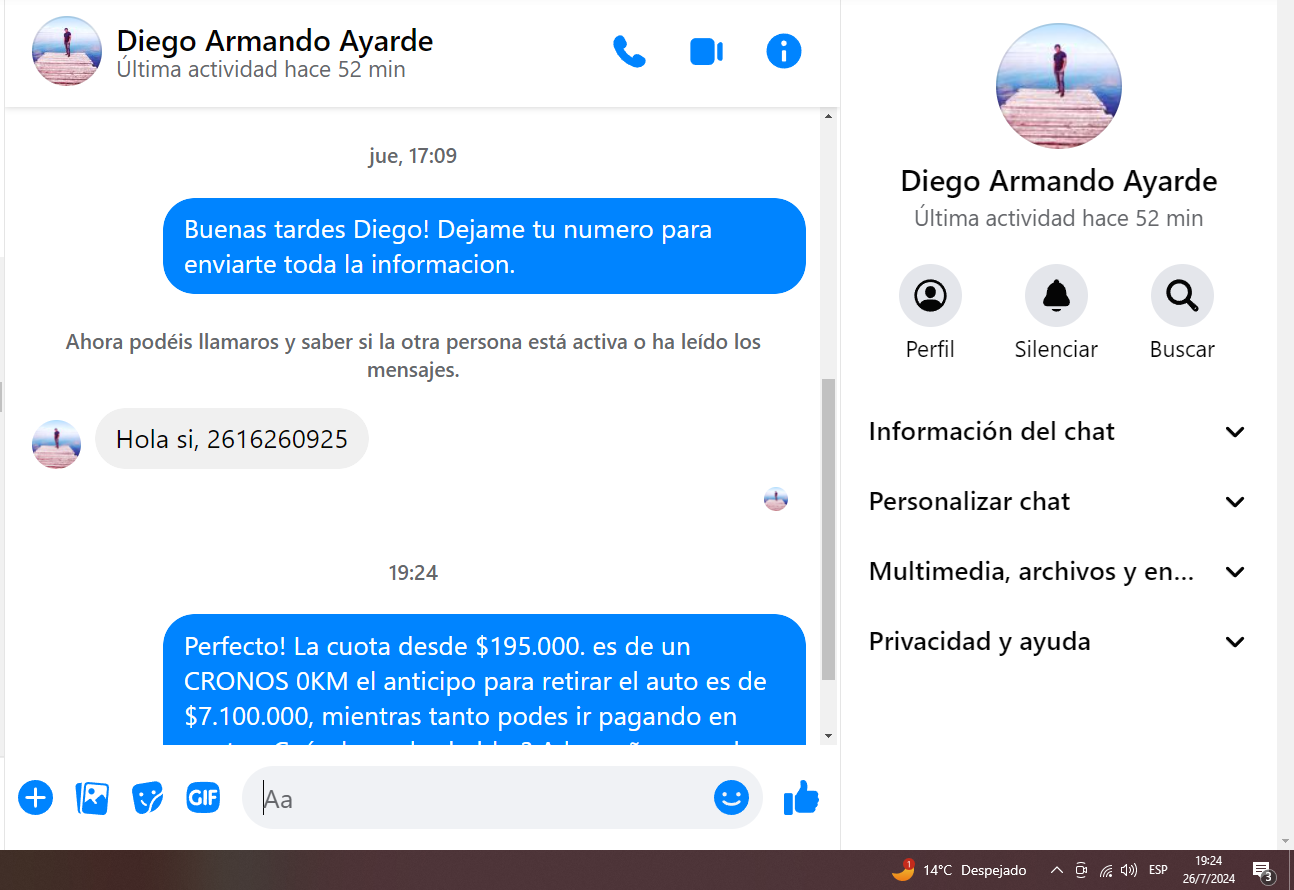Attach a photo using the image icon
The width and height of the screenshot is (1294, 890).
click(92, 798)
